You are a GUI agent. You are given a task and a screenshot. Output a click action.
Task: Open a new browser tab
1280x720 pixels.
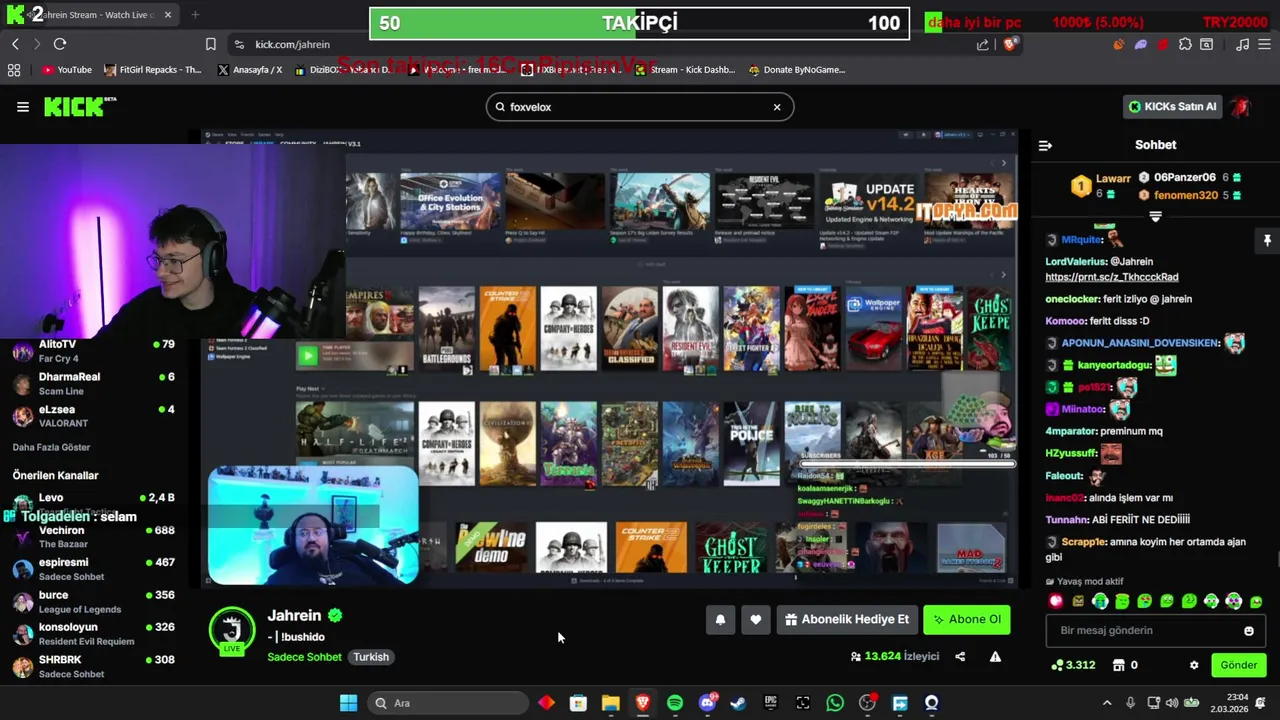pyautogui.click(x=195, y=15)
